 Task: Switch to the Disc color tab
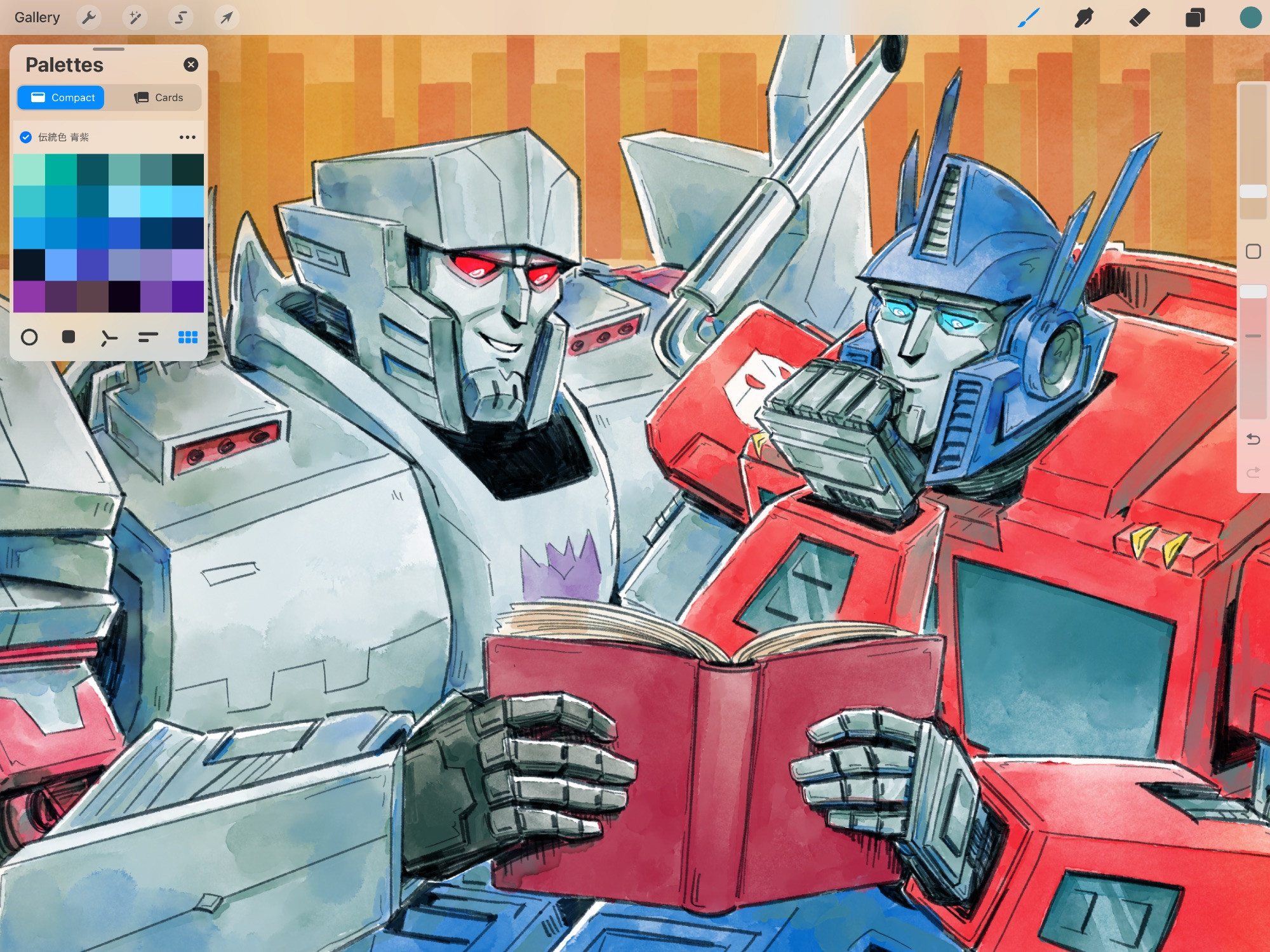pos(29,337)
